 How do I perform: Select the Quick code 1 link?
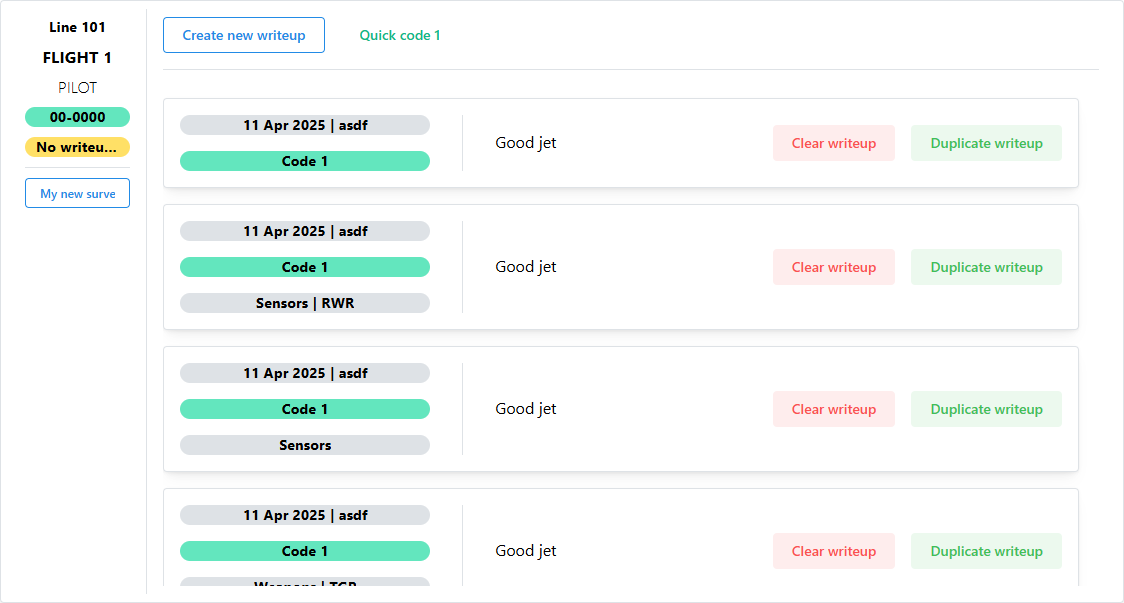coord(400,35)
